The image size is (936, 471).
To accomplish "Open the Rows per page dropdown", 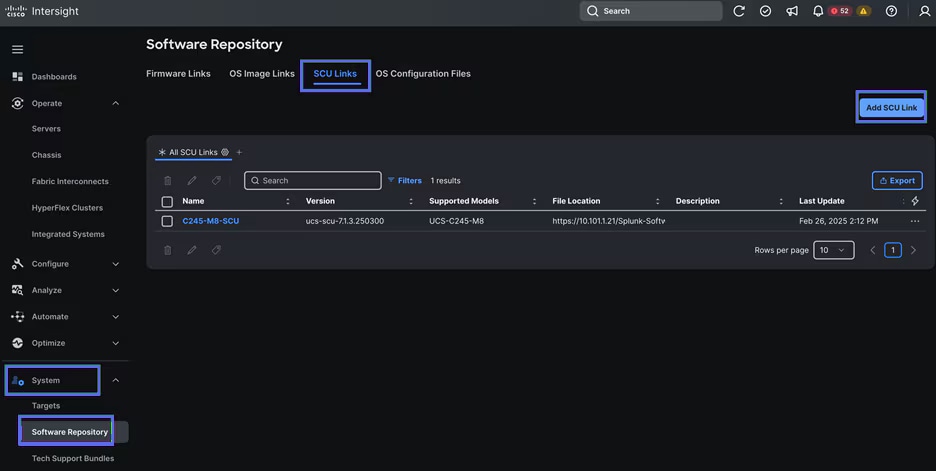I will click(833, 250).
